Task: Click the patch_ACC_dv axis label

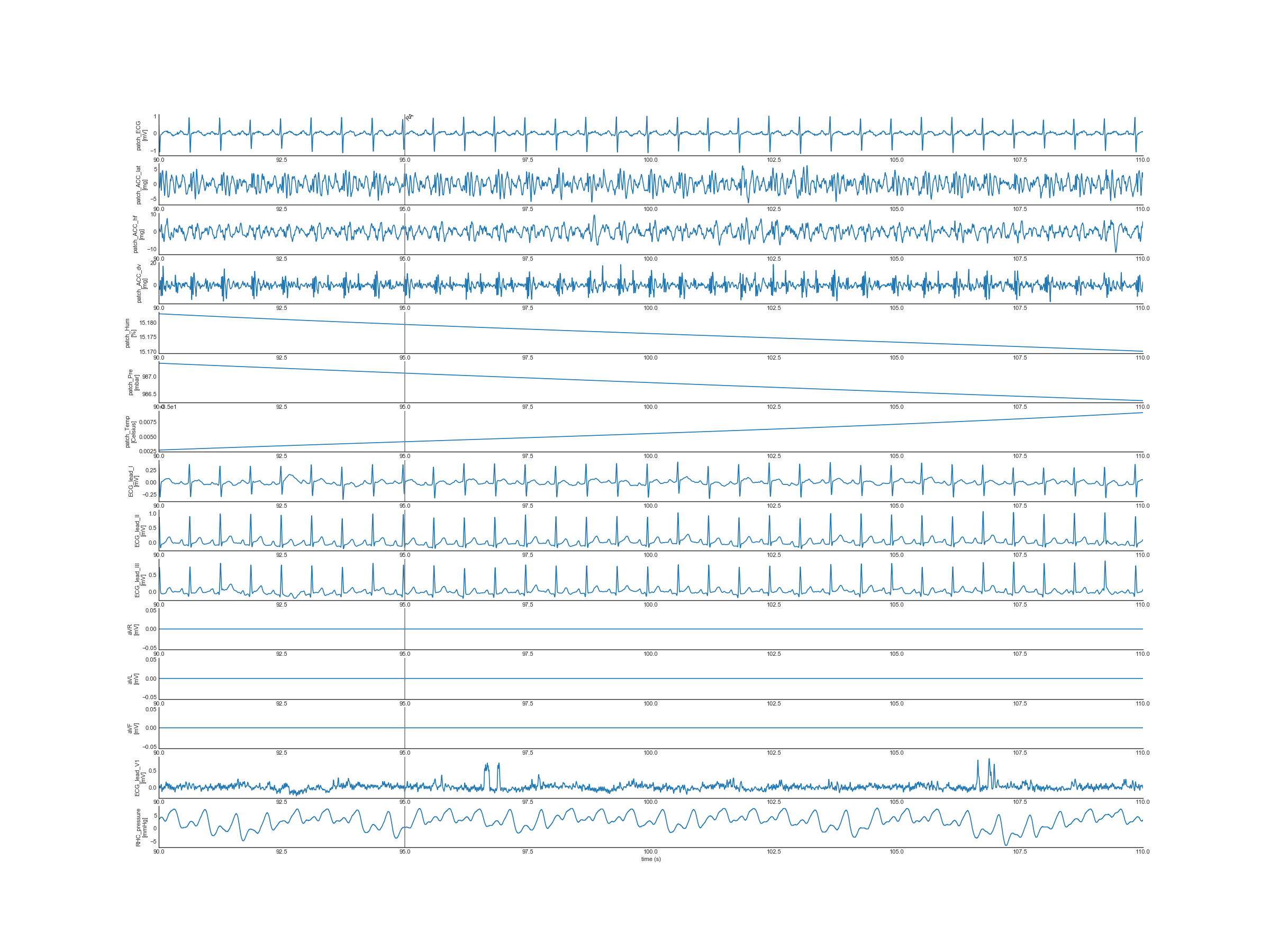Action: tap(141, 283)
